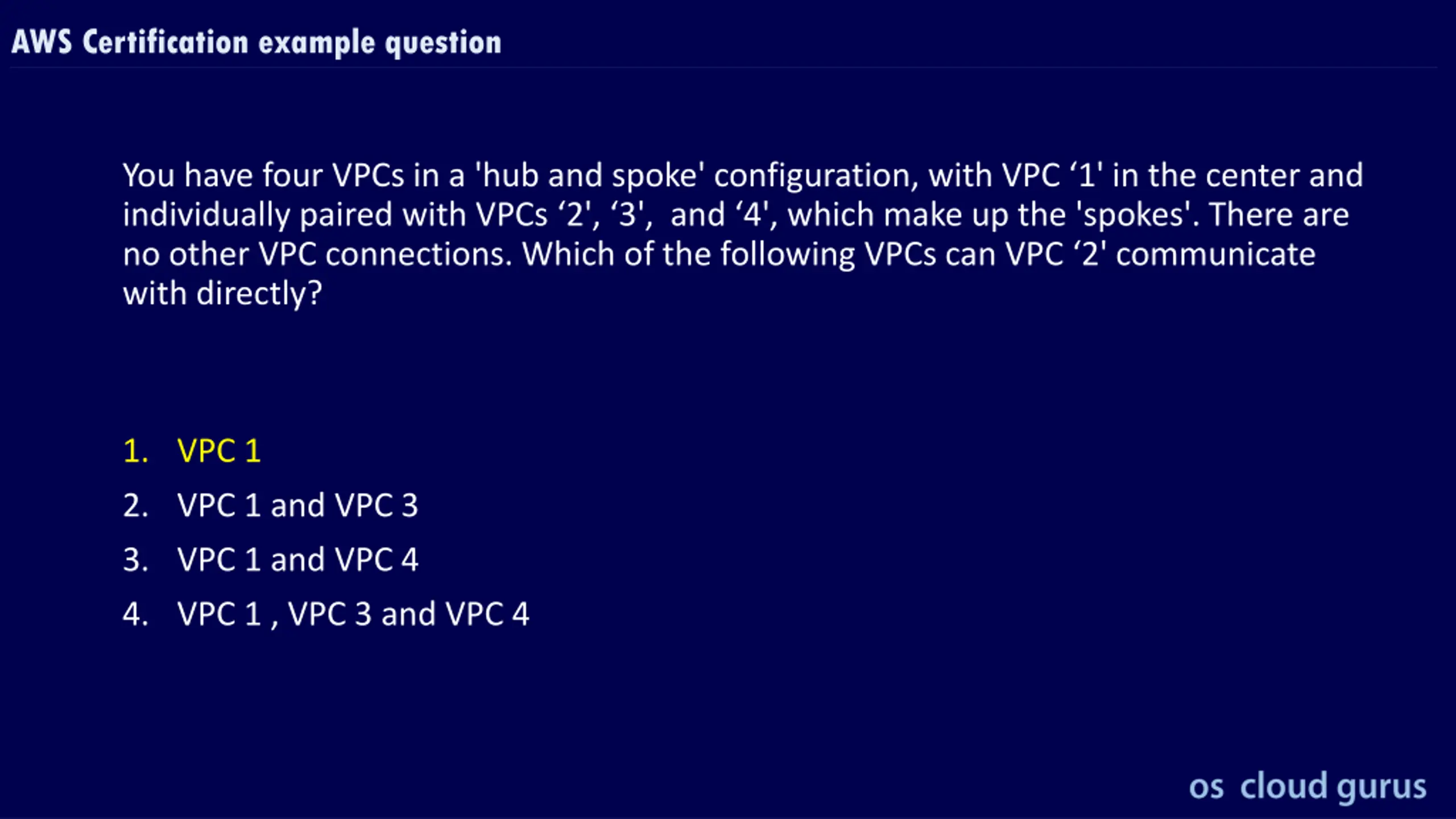Click the word 'spokes' in the question
1456x819 pixels.
pyautogui.click(x=1133, y=215)
